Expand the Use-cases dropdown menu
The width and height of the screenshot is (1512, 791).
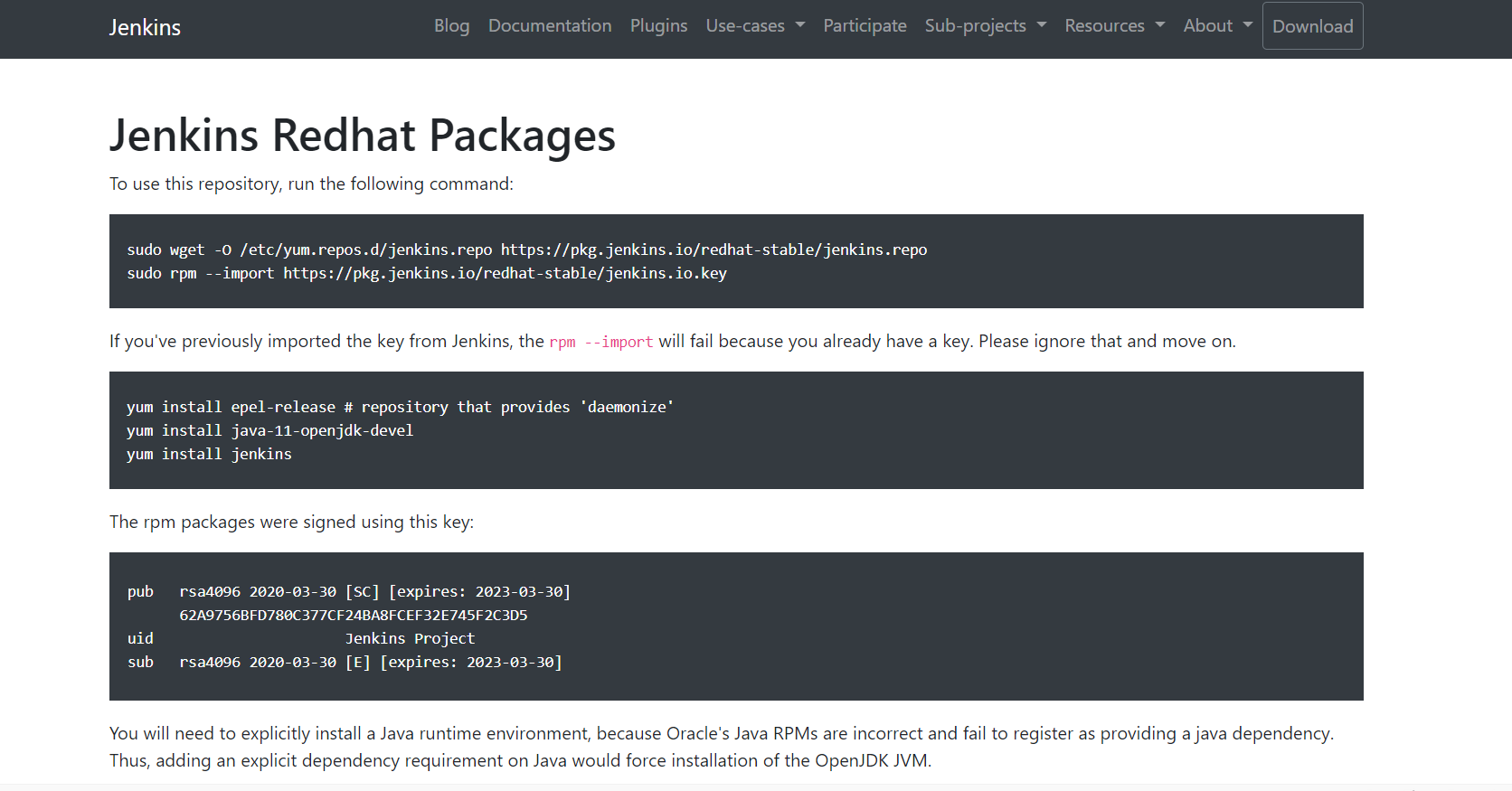[x=755, y=26]
